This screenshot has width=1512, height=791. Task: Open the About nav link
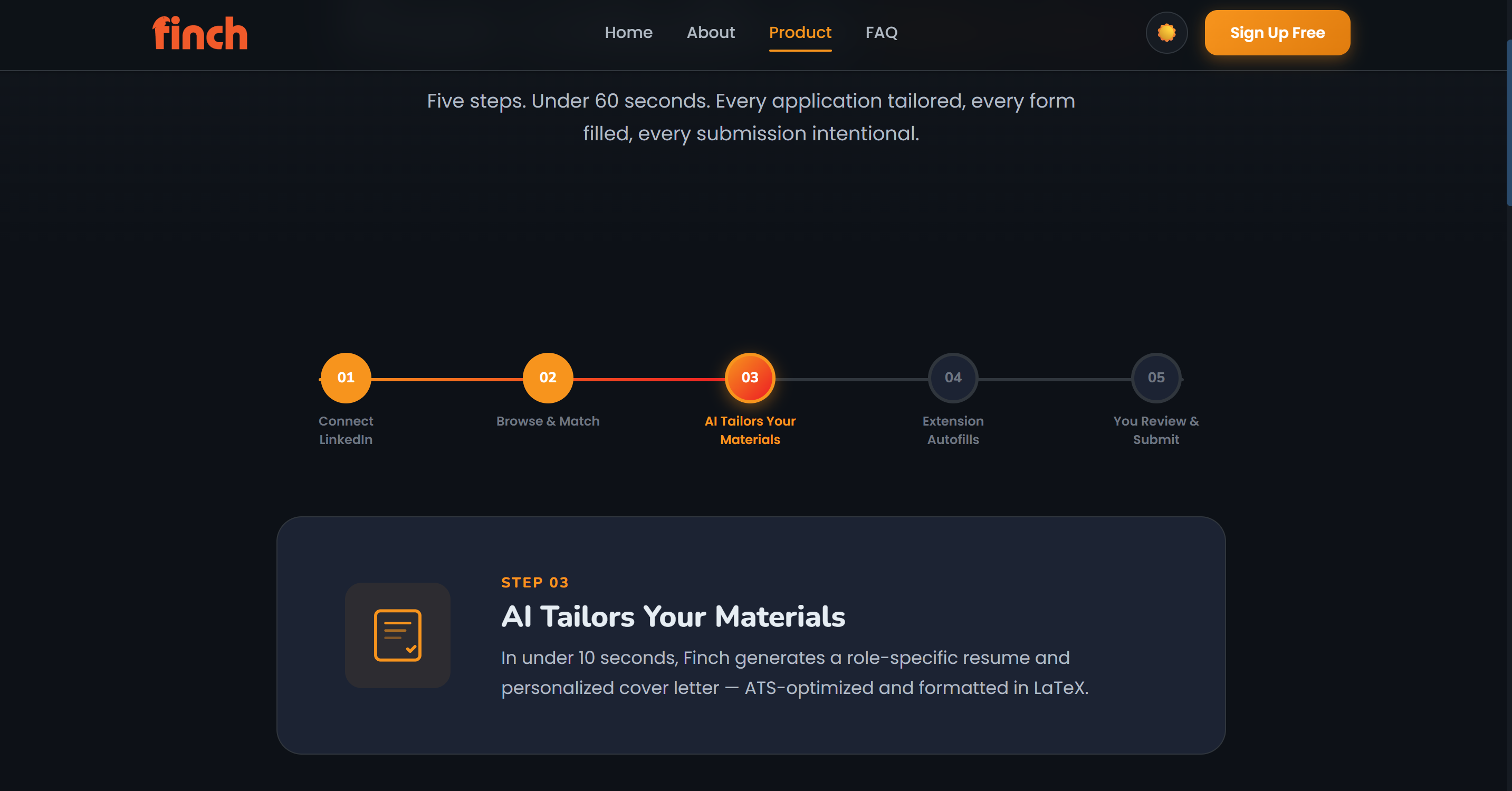point(710,33)
